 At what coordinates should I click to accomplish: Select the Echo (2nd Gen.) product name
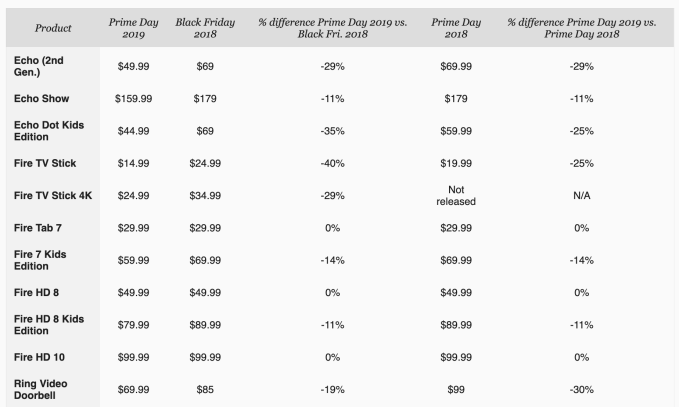tap(38, 65)
